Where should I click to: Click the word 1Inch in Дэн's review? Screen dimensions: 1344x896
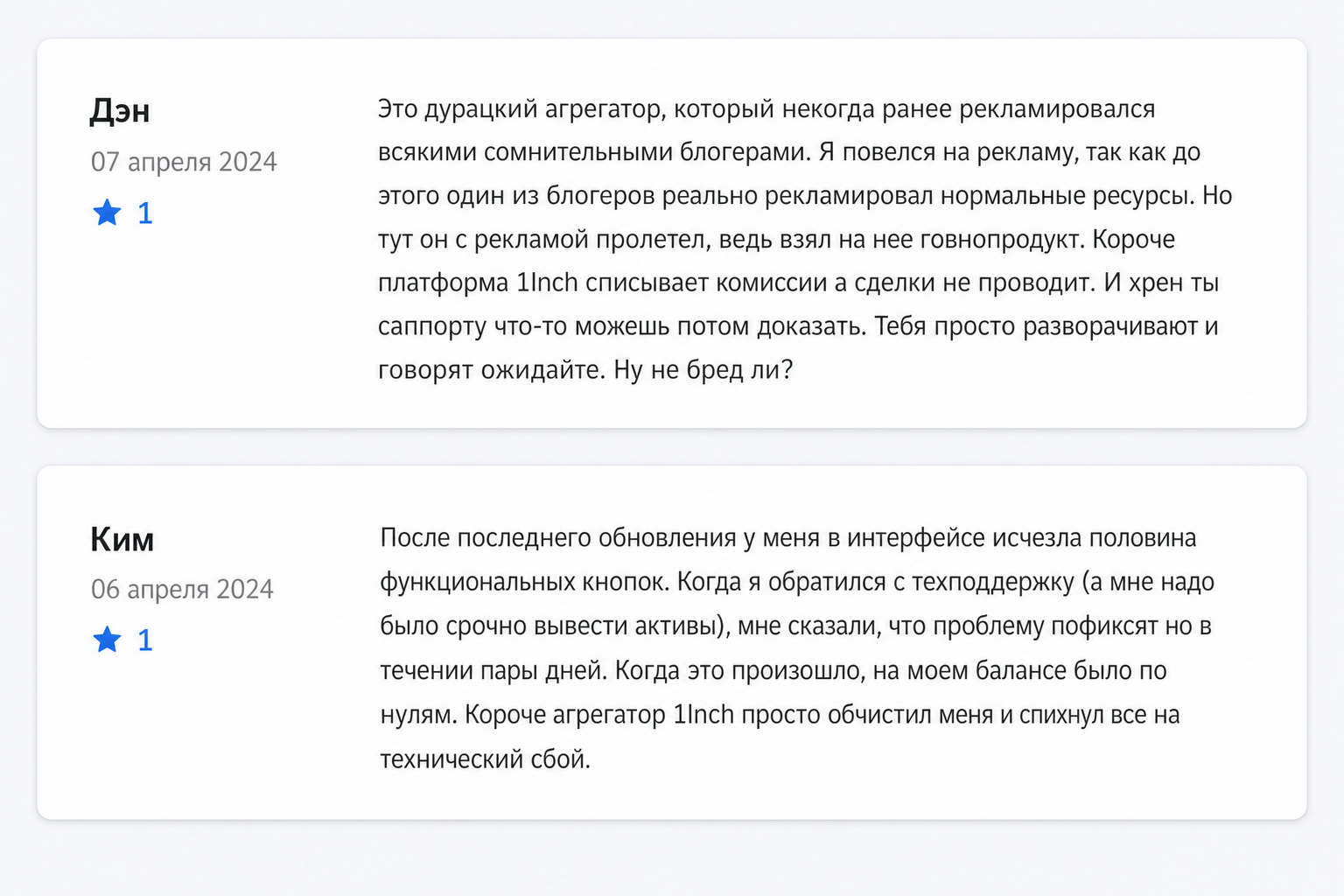[547, 283]
